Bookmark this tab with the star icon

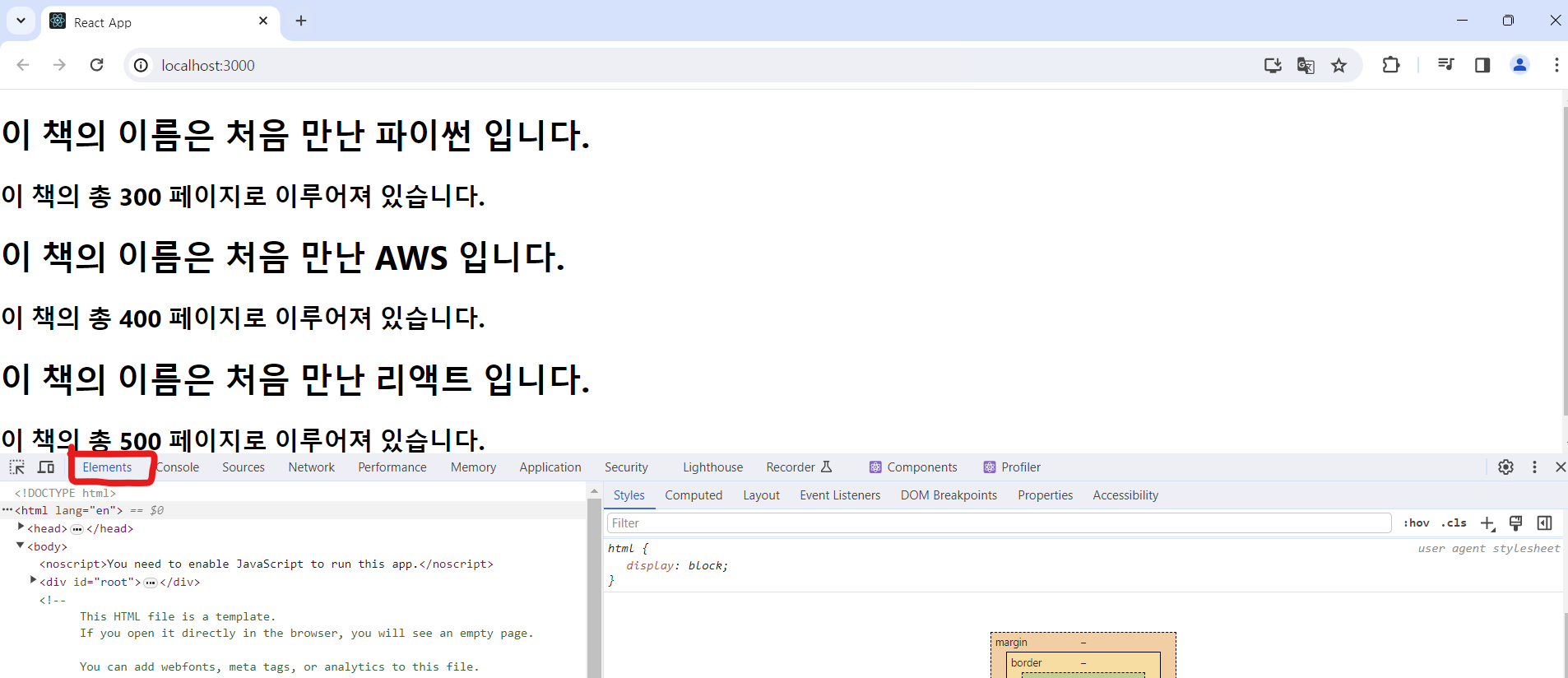point(1339,65)
